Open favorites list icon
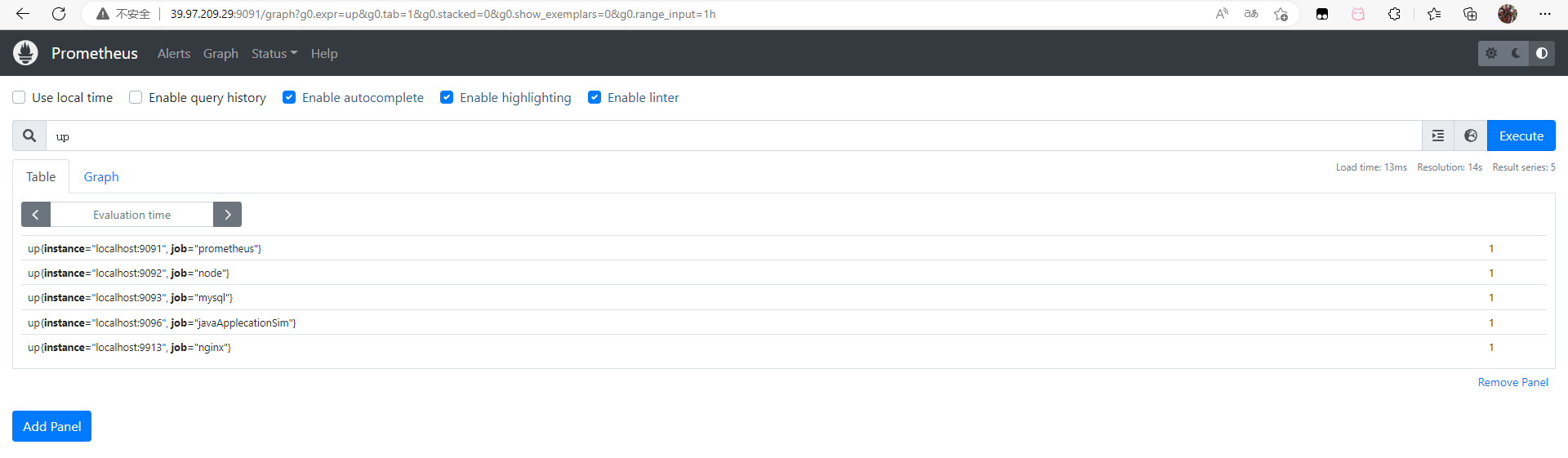1568x458 pixels. pos(1434,14)
